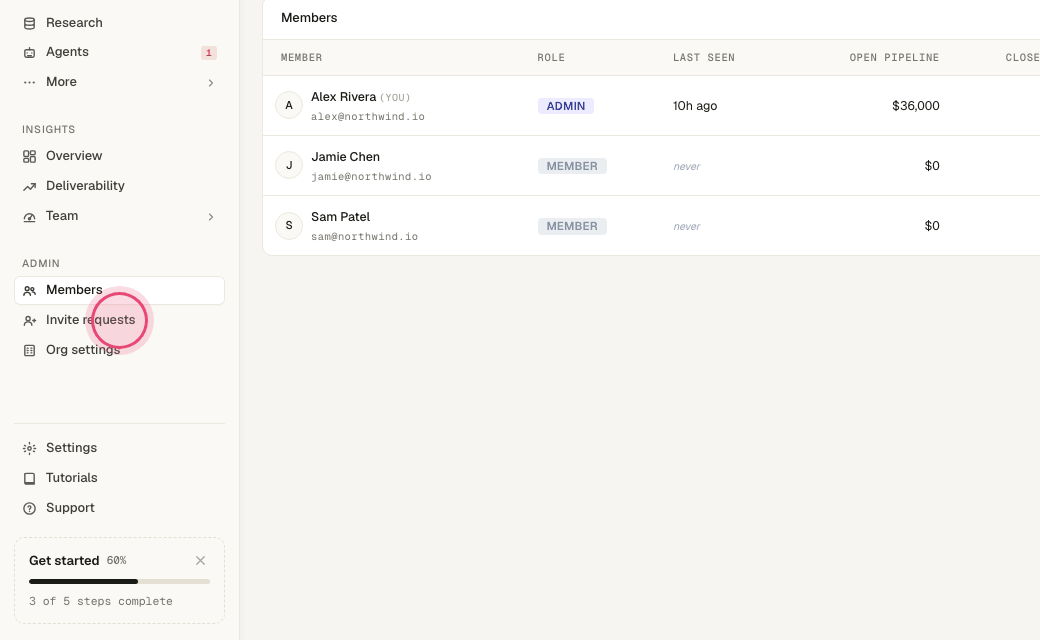Click the Get started progress bar
Viewport: 1040px width, 640px height.
pyautogui.click(x=119, y=582)
